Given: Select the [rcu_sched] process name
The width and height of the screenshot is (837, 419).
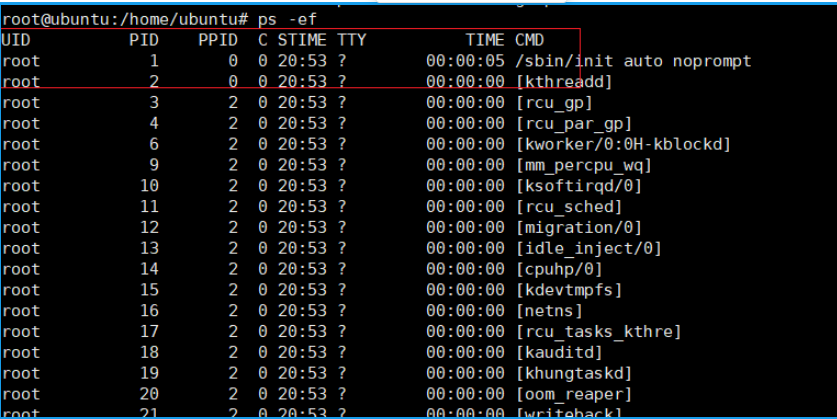Looking at the screenshot, I should coord(569,207).
